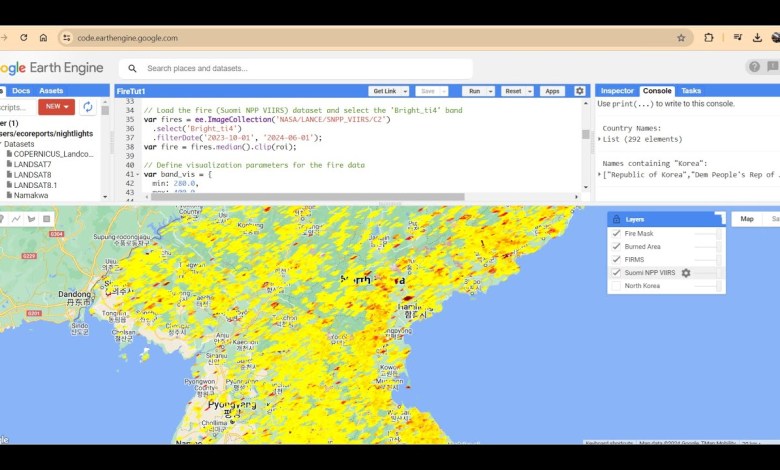Click the FireTut1 script title
Viewport: 780px width, 470px height.
(130, 92)
